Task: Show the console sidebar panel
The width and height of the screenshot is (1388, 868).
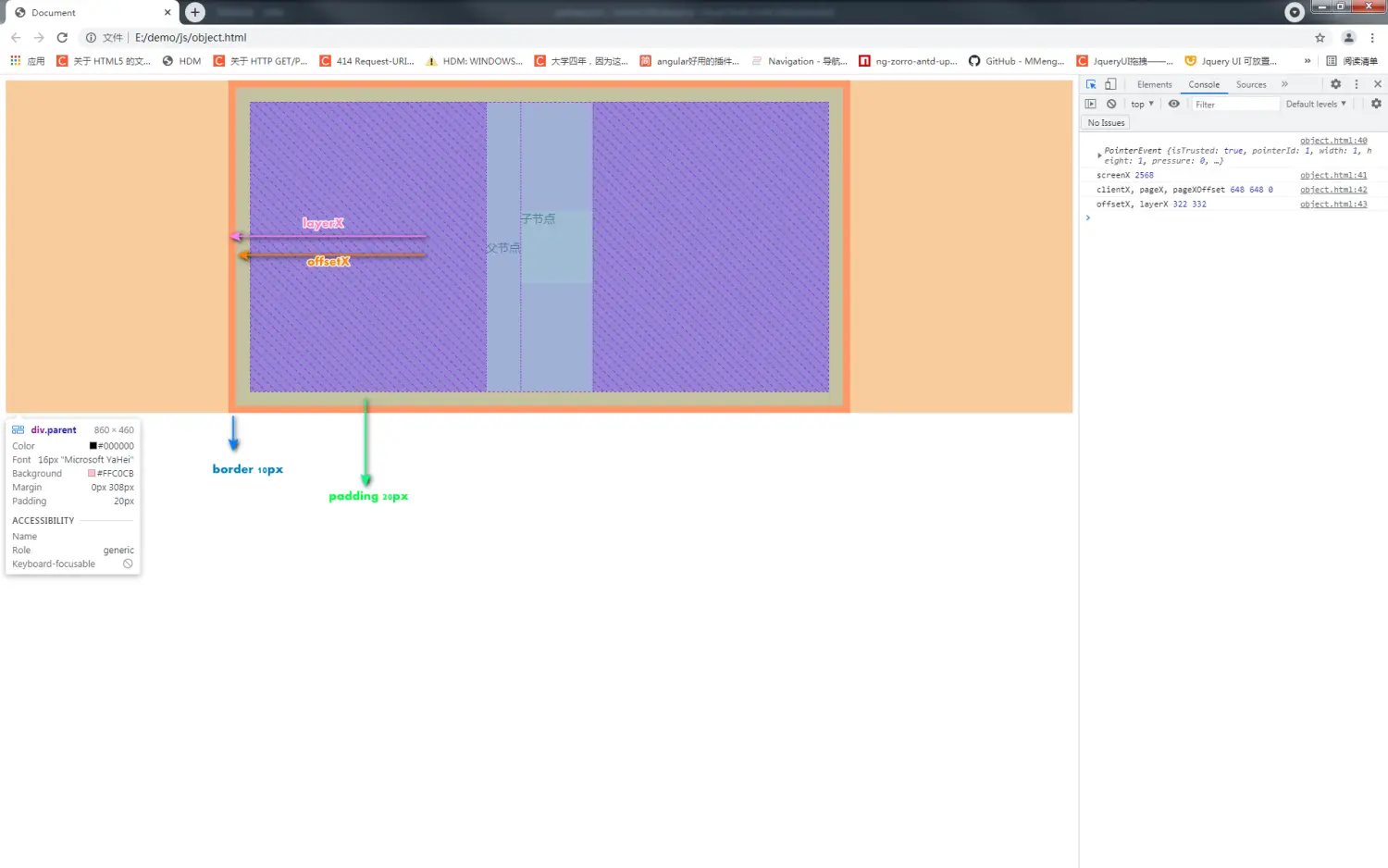Action: 1091,104
